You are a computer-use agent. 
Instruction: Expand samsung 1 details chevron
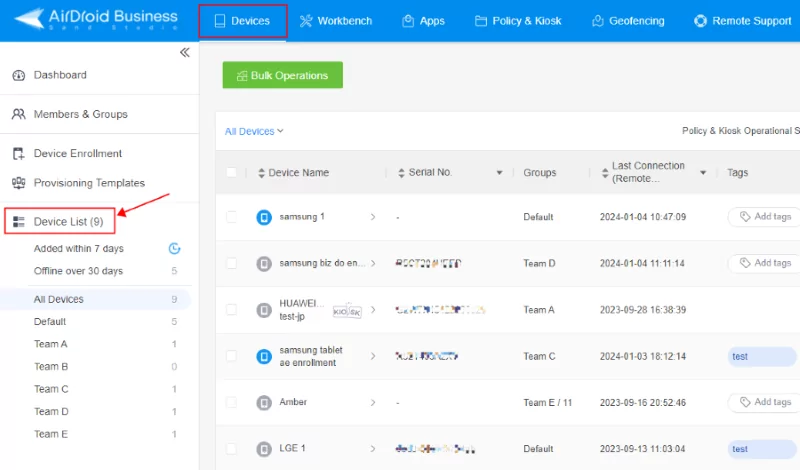click(x=373, y=217)
